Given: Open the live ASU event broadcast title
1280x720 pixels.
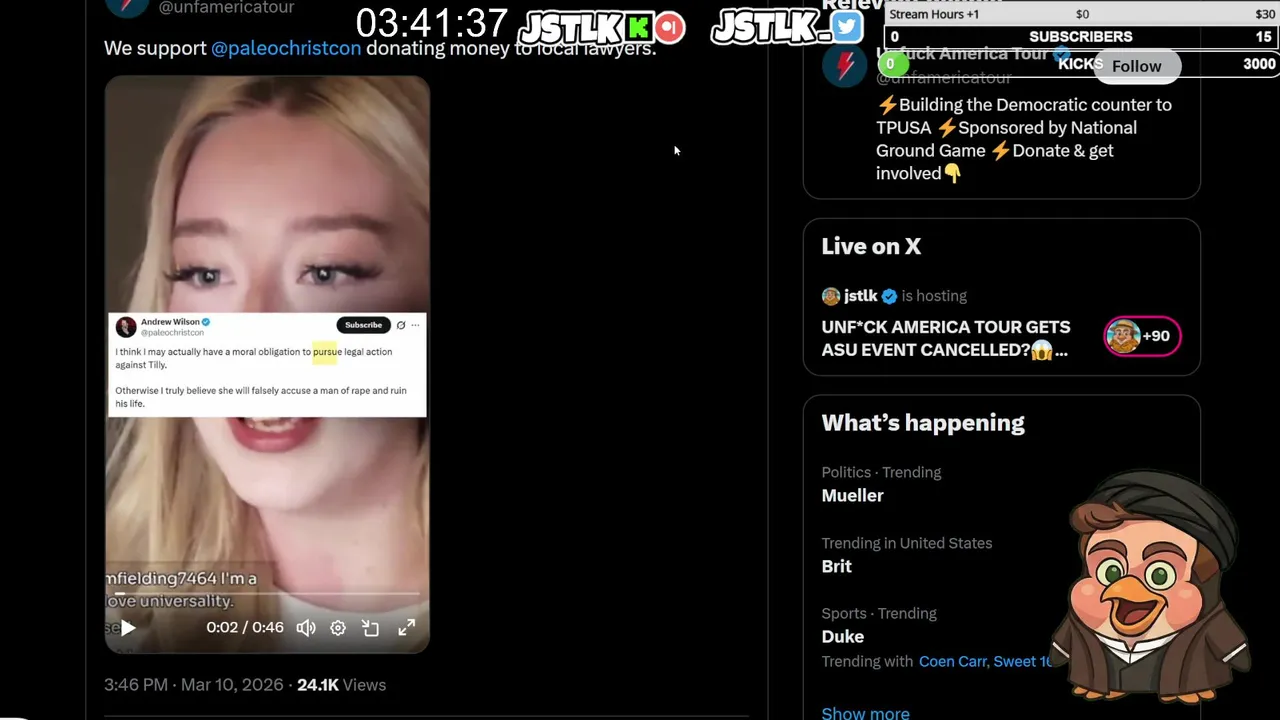Looking at the screenshot, I should point(946,338).
